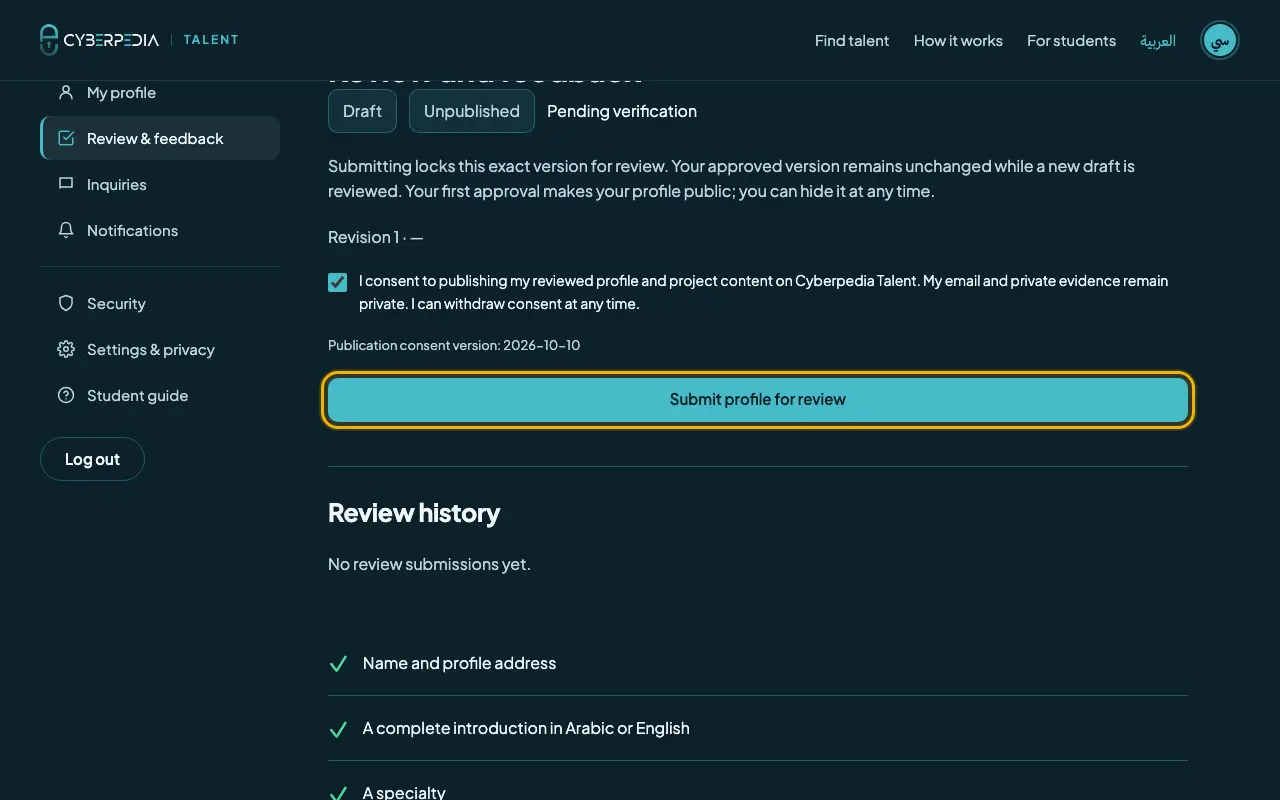Click the Student guide question mark icon
The width and height of the screenshot is (1280, 800).
(66, 395)
